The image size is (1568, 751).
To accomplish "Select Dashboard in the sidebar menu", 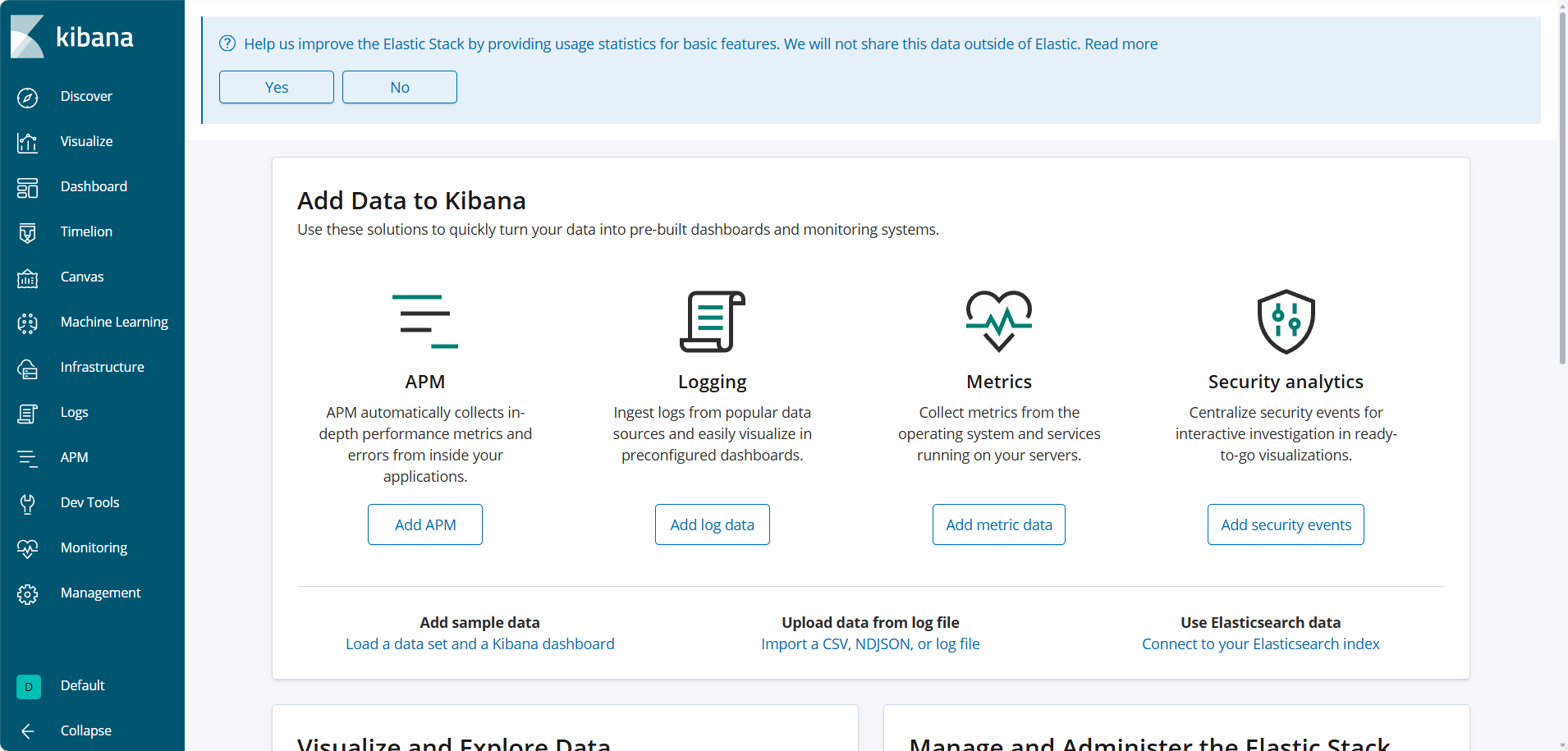I will pyautogui.click(x=94, y=186).
